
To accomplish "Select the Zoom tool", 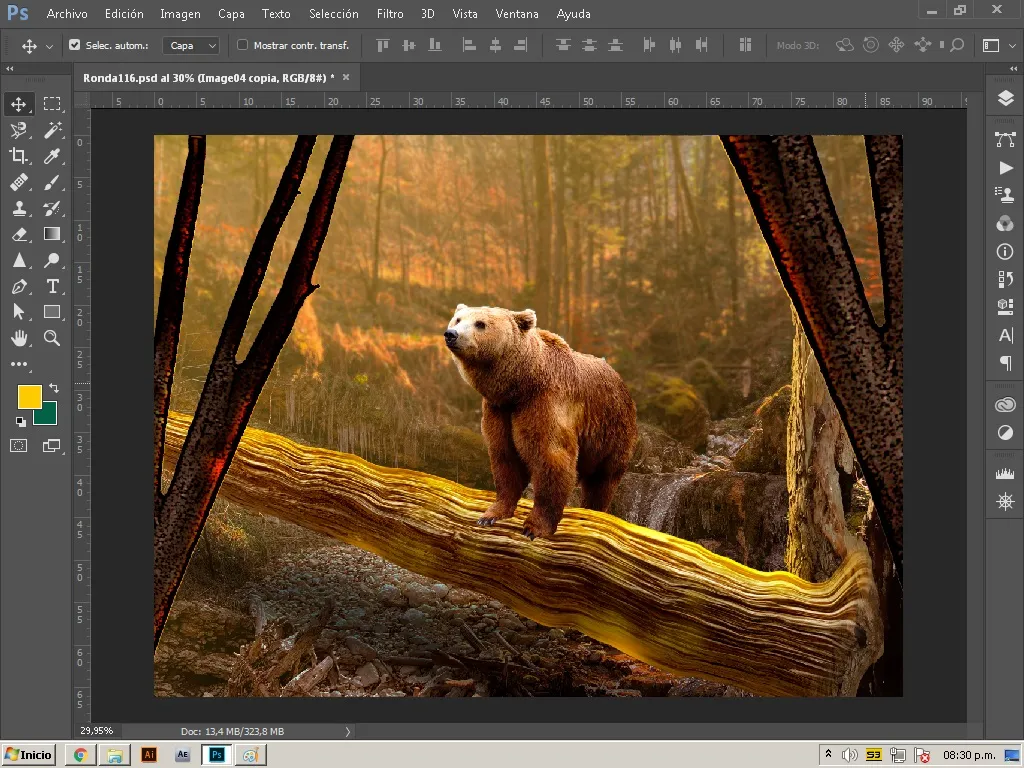I will (52, 338).
